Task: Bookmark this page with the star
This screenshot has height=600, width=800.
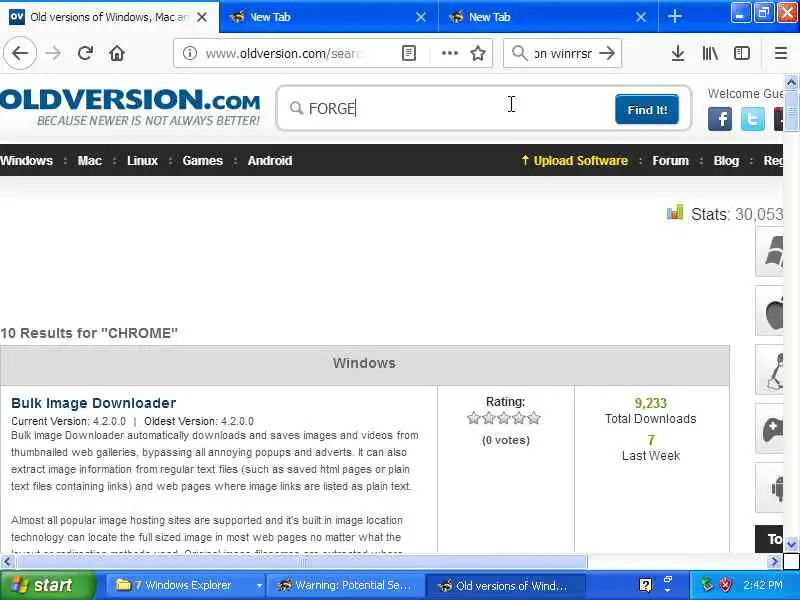Action: click(x=478, y=53)
